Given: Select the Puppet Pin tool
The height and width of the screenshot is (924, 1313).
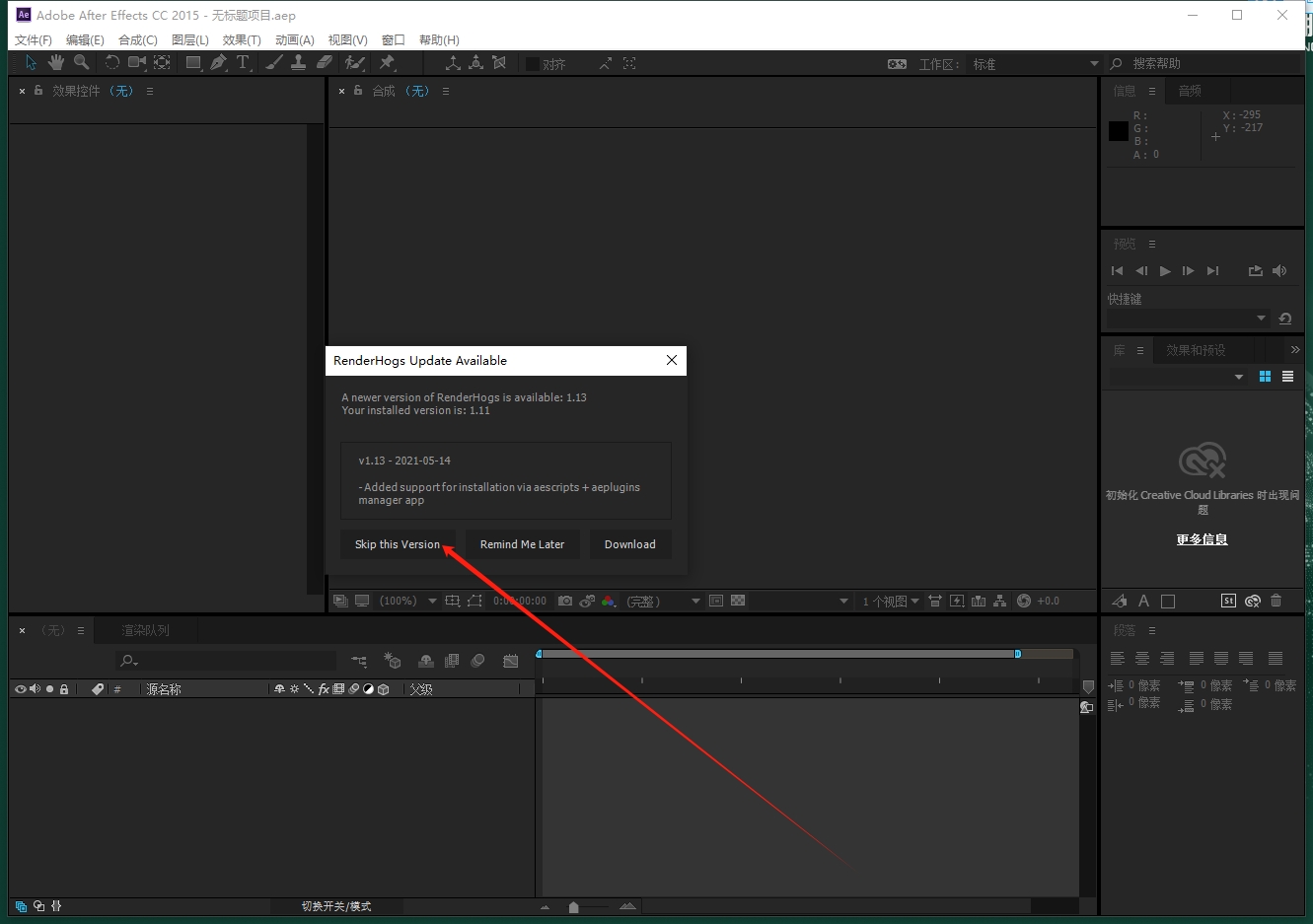Looking at the screenshot, I should (x=387, y=63).
